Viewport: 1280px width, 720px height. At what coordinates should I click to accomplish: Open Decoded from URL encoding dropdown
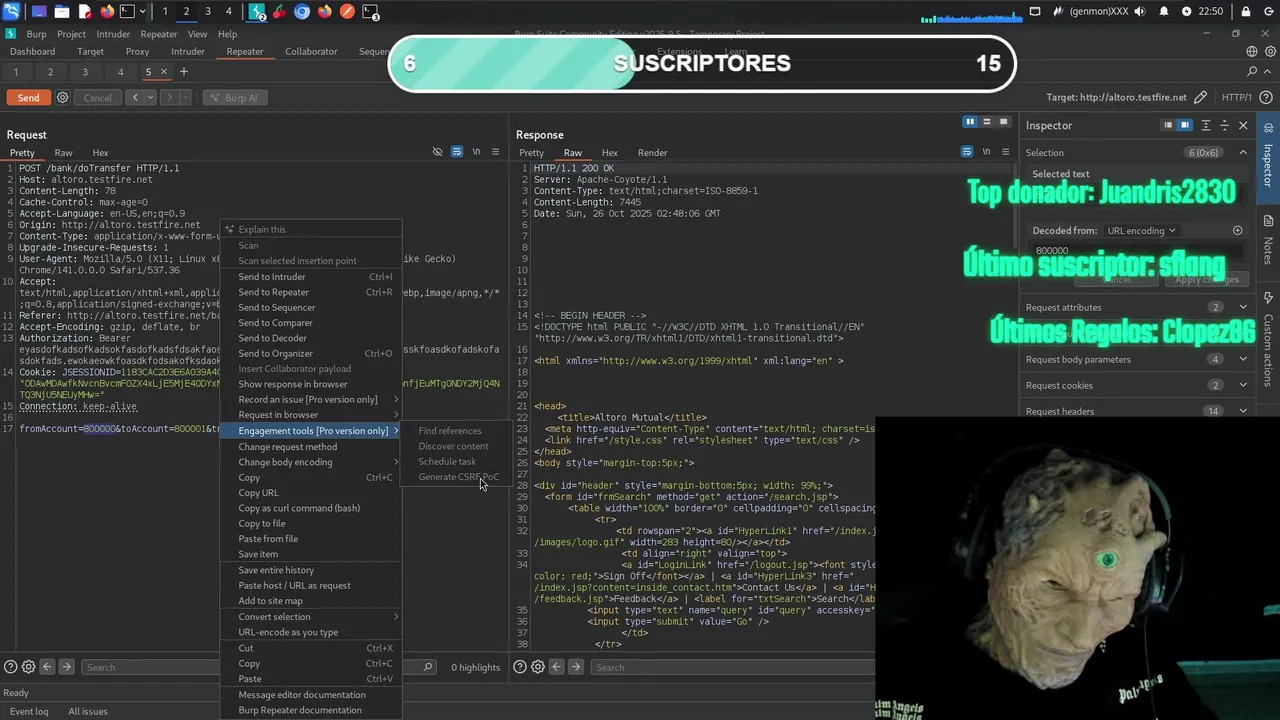(x=1140, y=230)
